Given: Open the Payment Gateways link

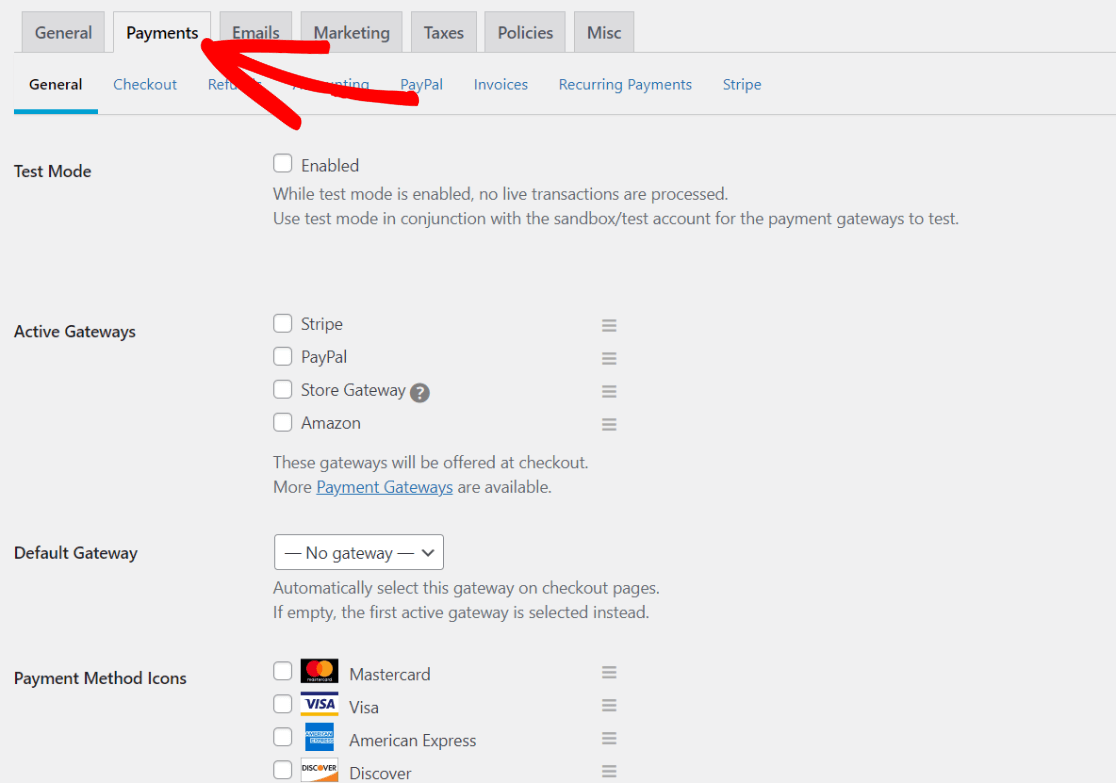Looking at the screenshot, I should tap(384, 487).
